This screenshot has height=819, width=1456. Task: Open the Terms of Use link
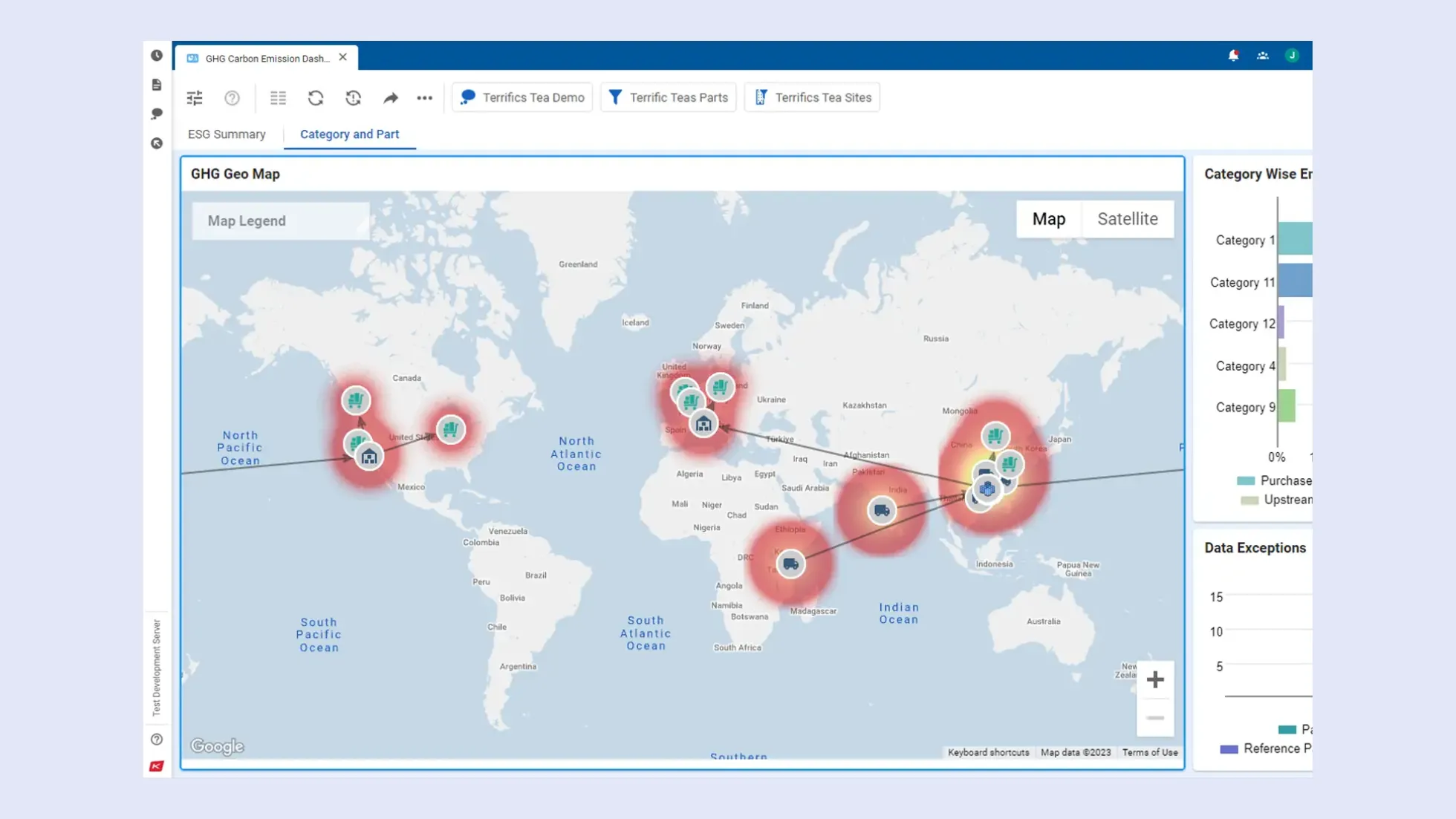point(1149,752)
